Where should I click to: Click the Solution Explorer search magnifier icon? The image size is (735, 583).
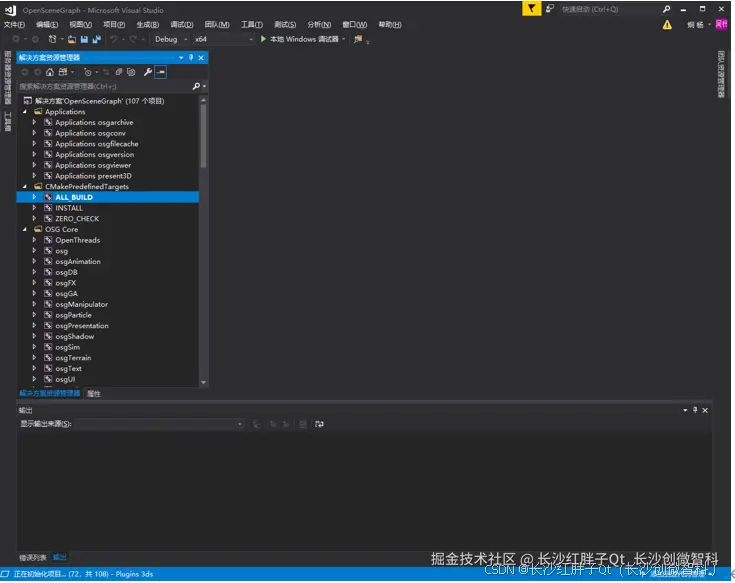[196, 86]
